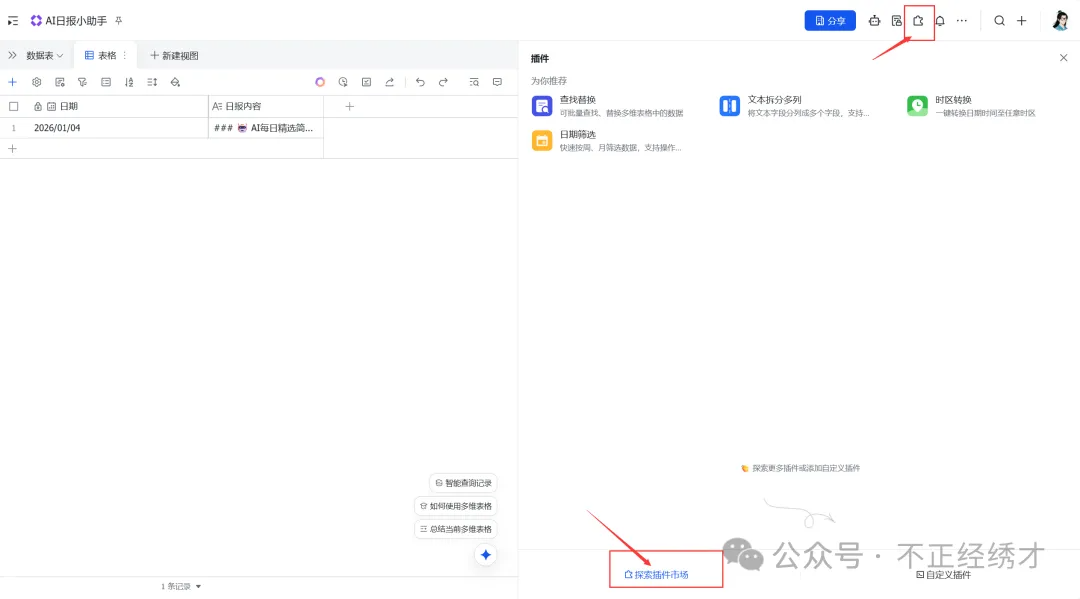
Task: Click the 总结当前多维表格 suggestion
Action: (x=456, y=529)
